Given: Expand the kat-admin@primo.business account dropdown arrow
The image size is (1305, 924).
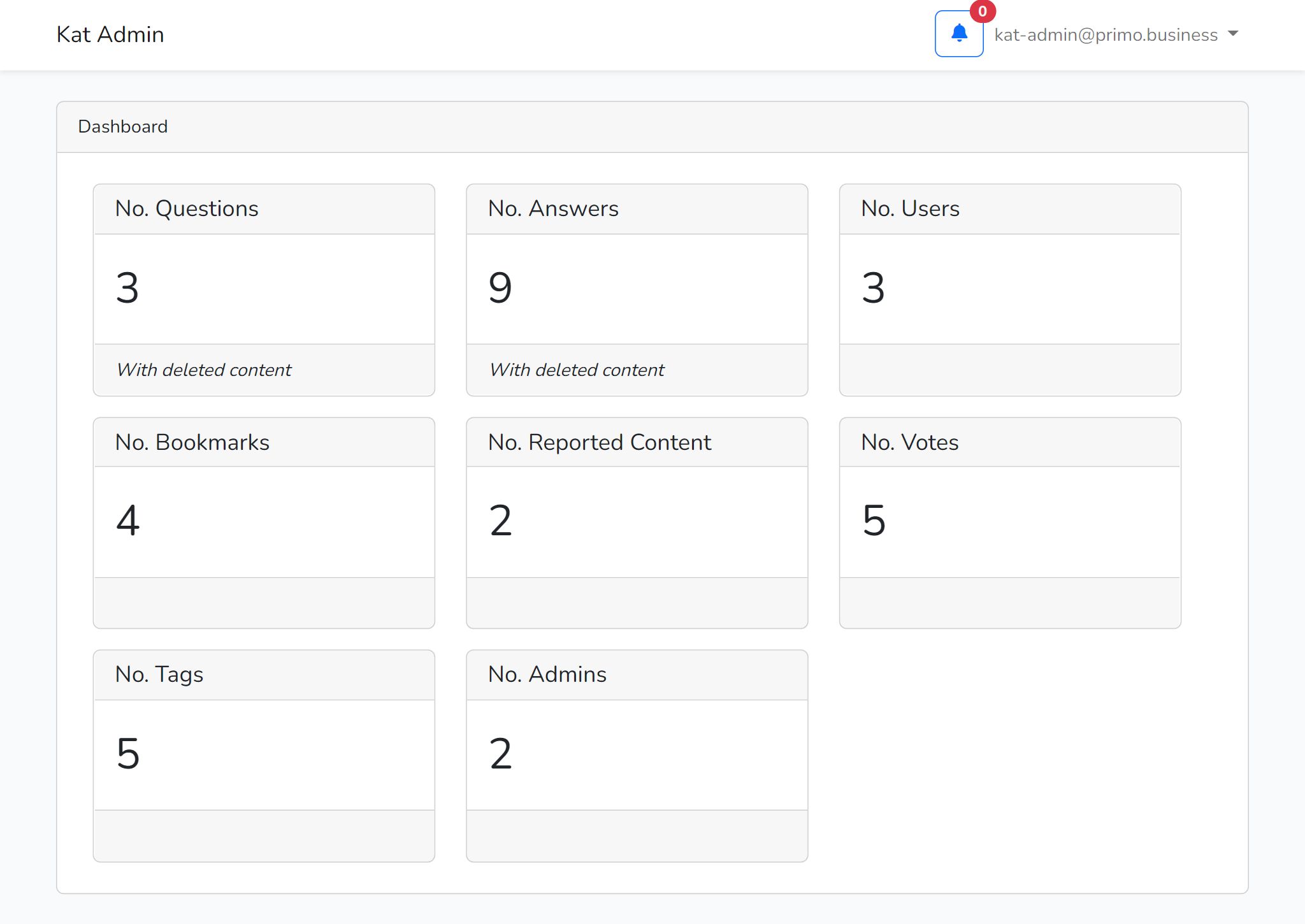Looking at the screenshot, I should pyautogui.click(x=1232, y=34).
